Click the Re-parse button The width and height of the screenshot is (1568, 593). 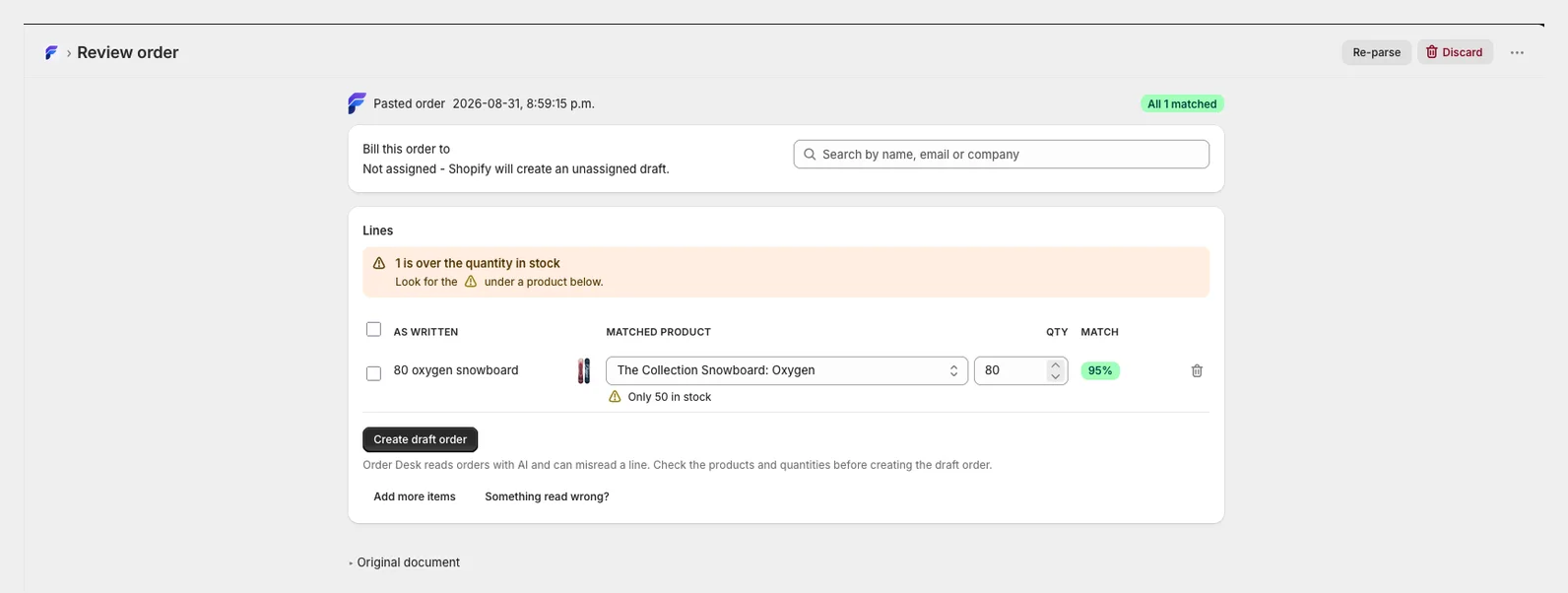click(x=1376, y=53)
